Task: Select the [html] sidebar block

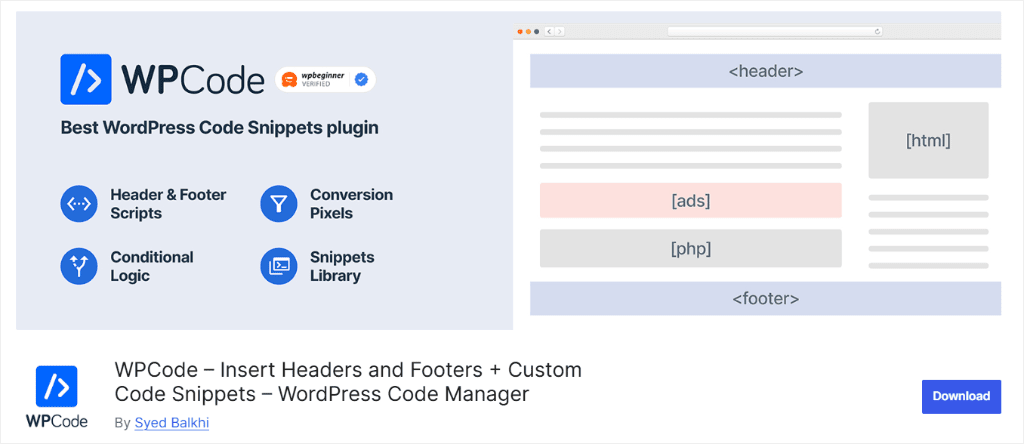Action: (x=928, y=140)
